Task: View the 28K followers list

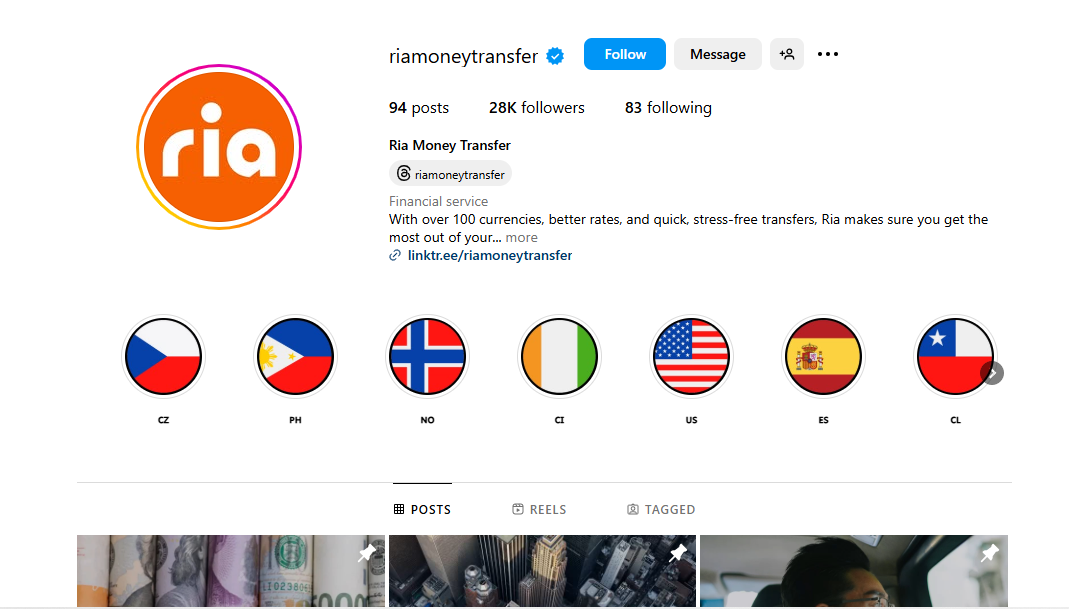Action: 537,108
